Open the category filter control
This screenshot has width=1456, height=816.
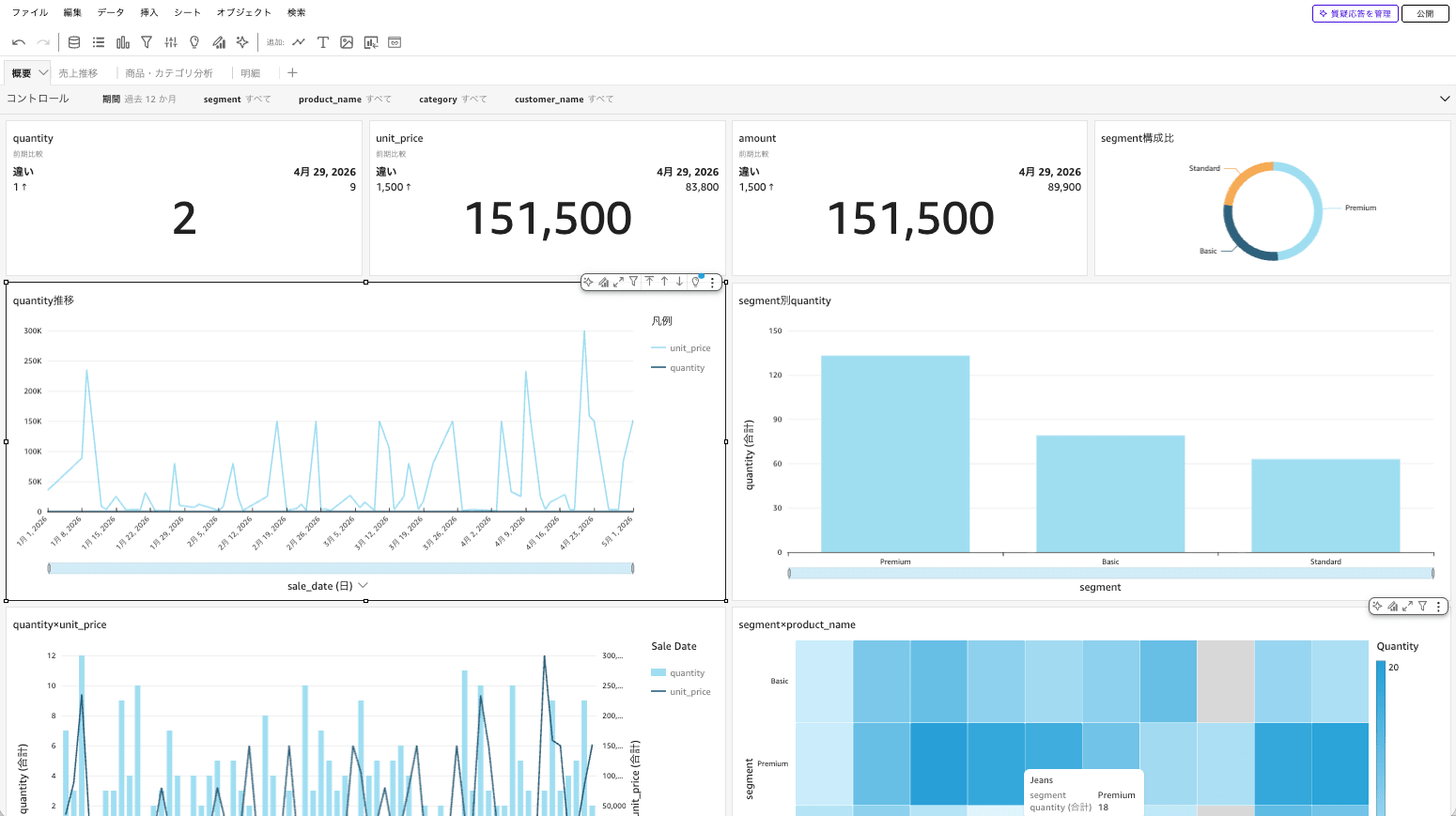[453, 100]
